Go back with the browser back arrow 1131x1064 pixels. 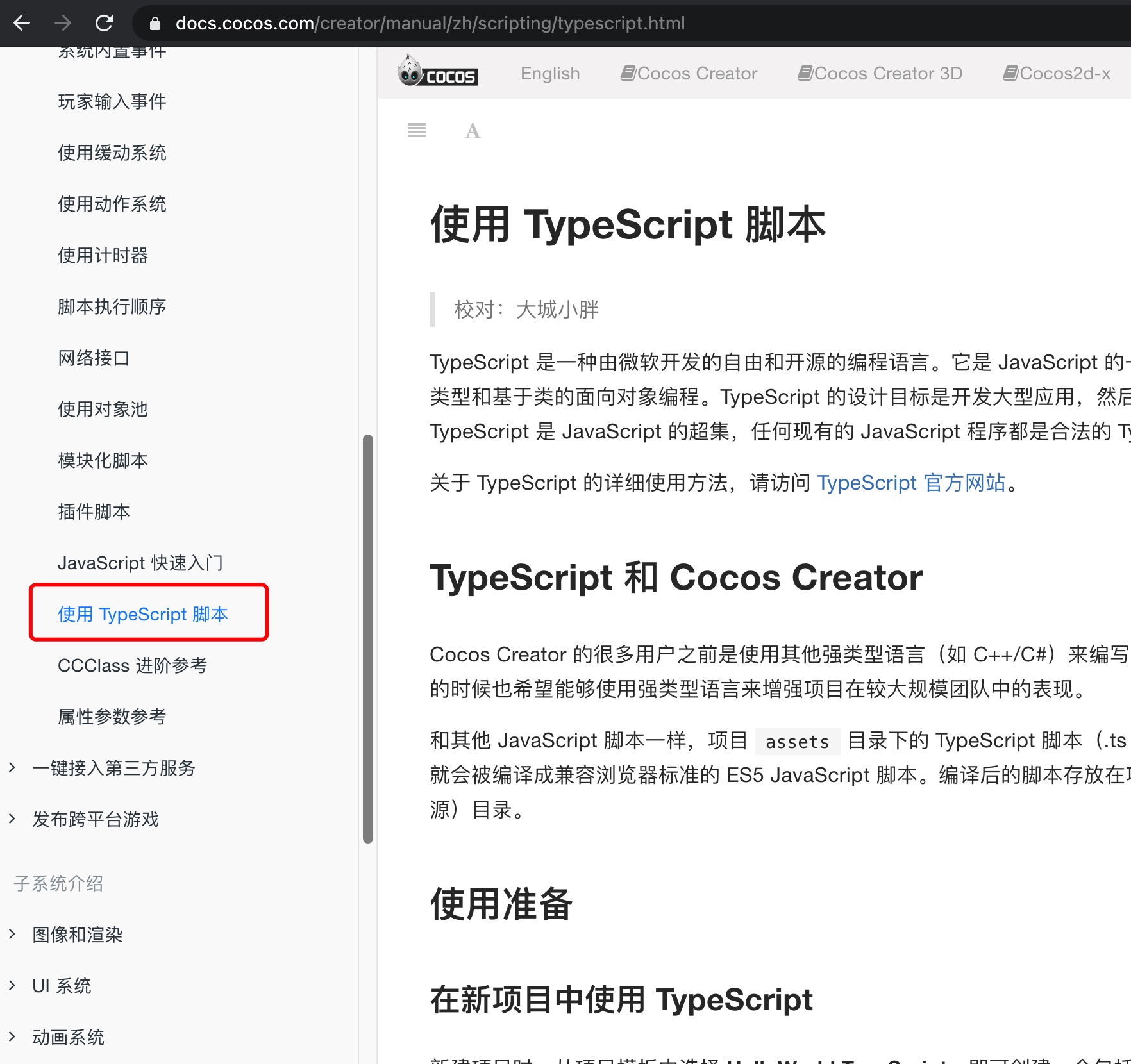[x=22, y=23]
